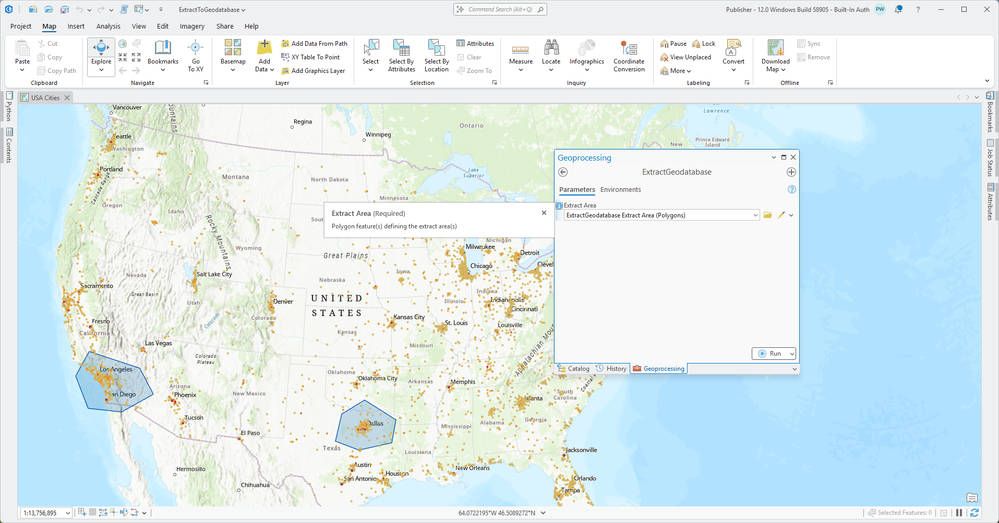The height and width of the screenshot is (523, 999).
Task: Open the map scale dropdown
Action: pyautogui.click(x=68, y=513)
